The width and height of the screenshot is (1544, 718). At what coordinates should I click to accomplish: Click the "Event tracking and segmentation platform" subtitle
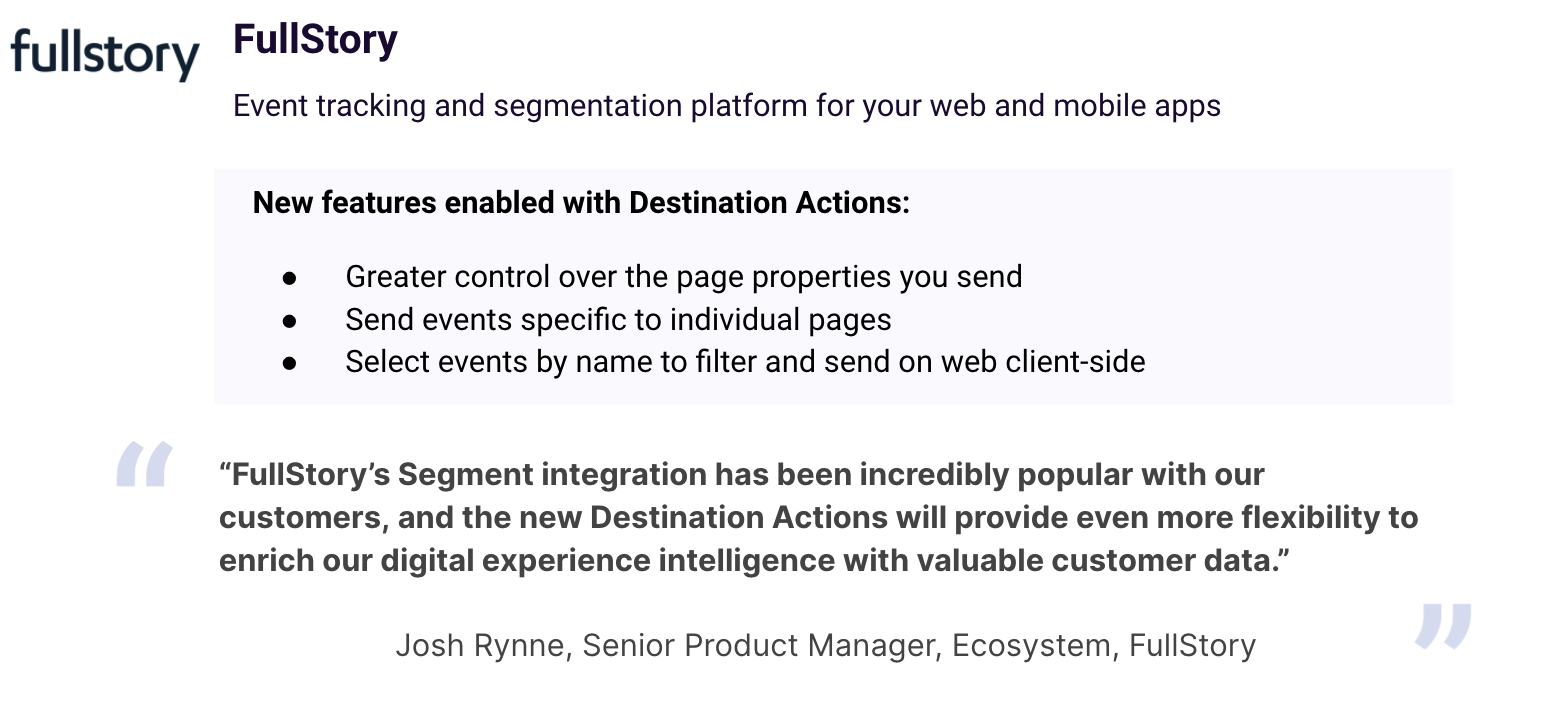tap(726, 105)
